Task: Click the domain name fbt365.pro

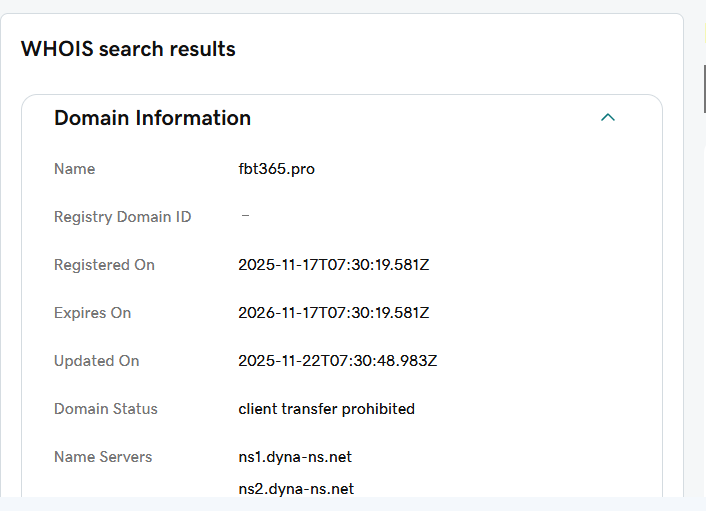Action: [x=276, y=169]
